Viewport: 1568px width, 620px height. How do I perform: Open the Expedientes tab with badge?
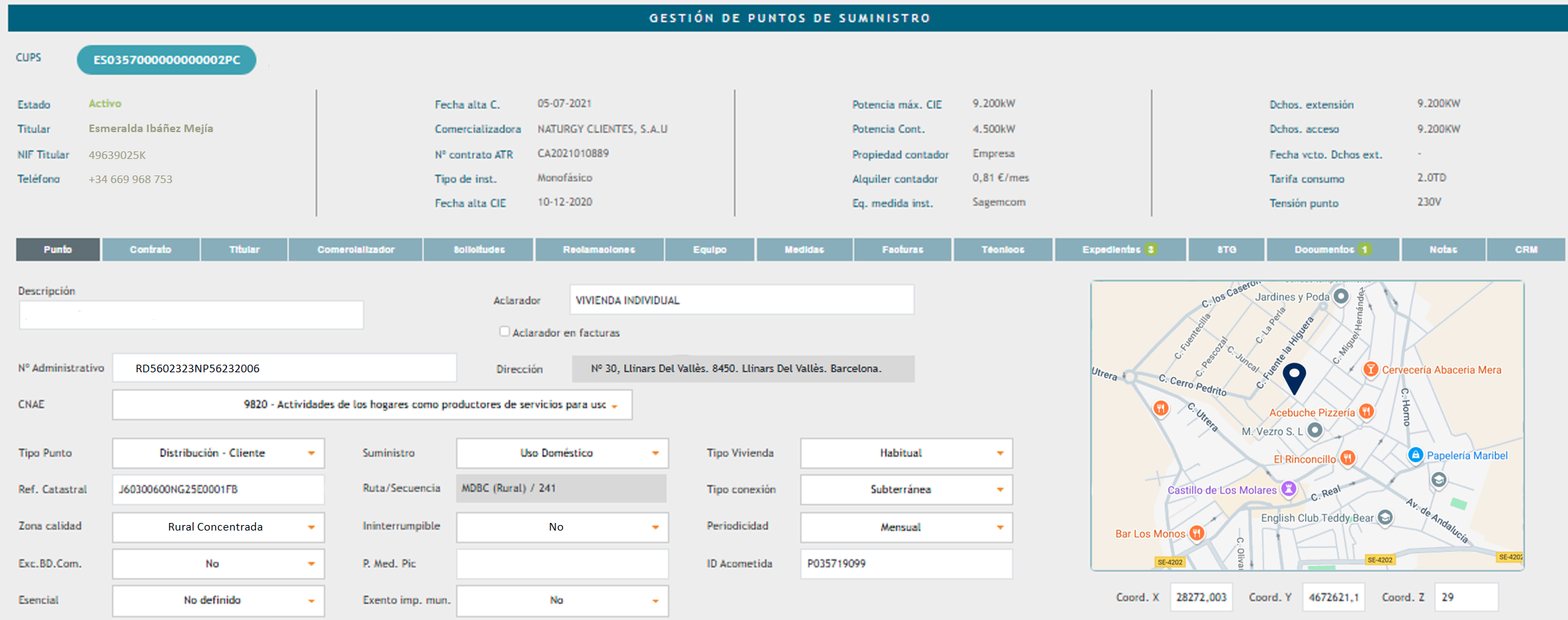coord(1119,249)
